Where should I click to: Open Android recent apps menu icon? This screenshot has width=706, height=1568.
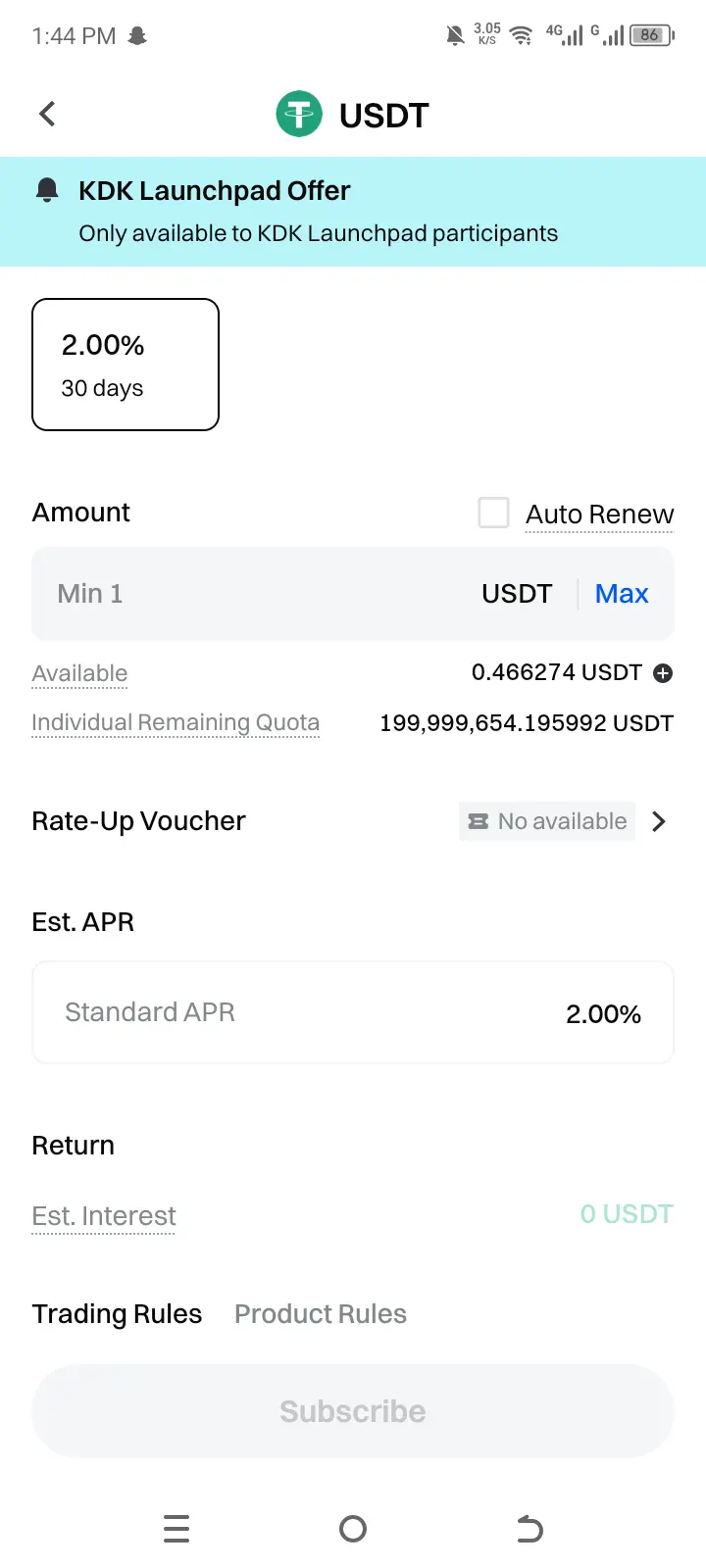176,1529
